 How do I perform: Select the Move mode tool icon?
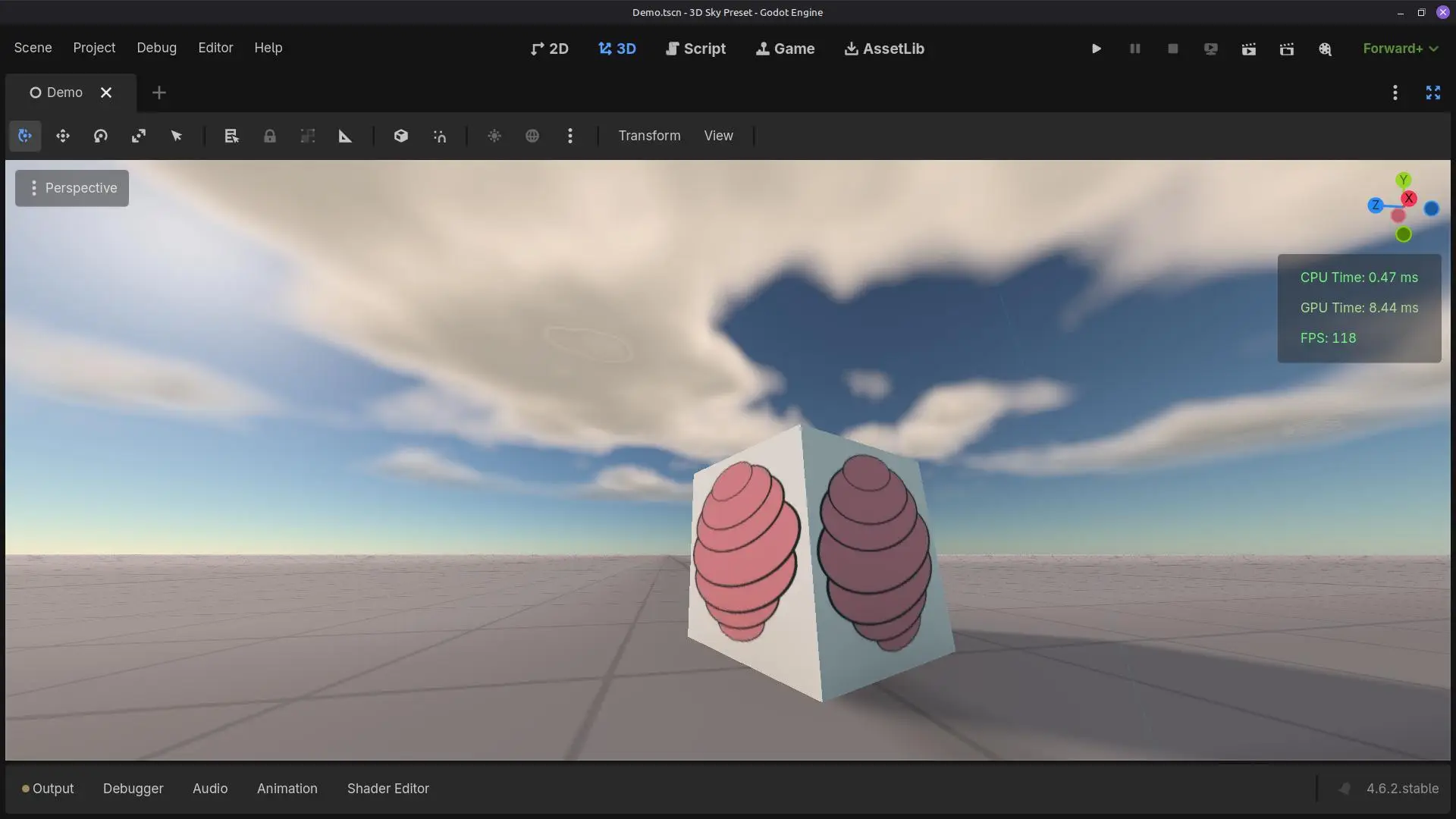pyautogui.click(x=63, y=136)
